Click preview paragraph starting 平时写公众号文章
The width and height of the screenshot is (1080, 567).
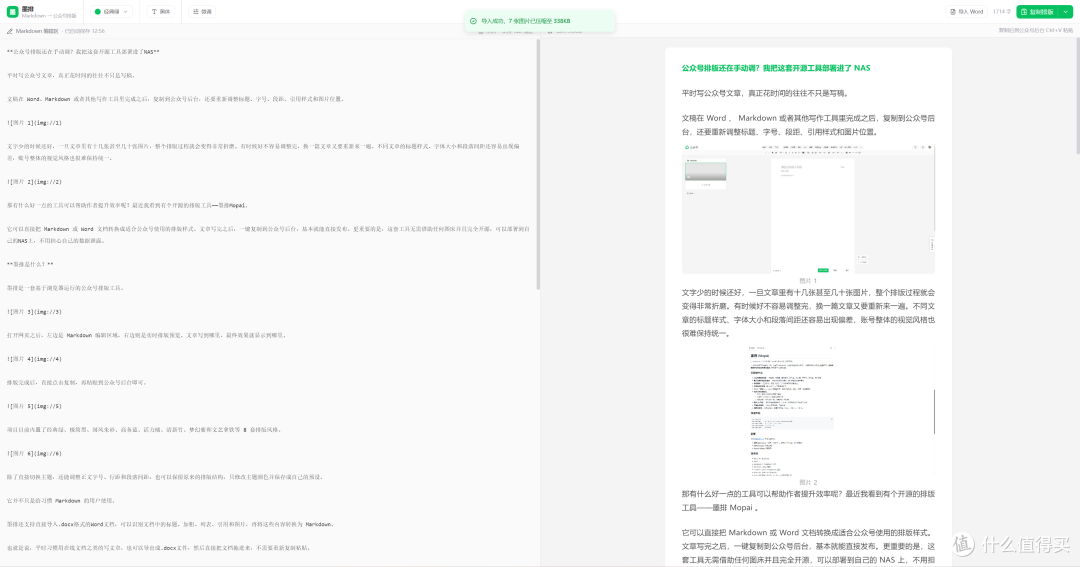(x=767, y=93)
